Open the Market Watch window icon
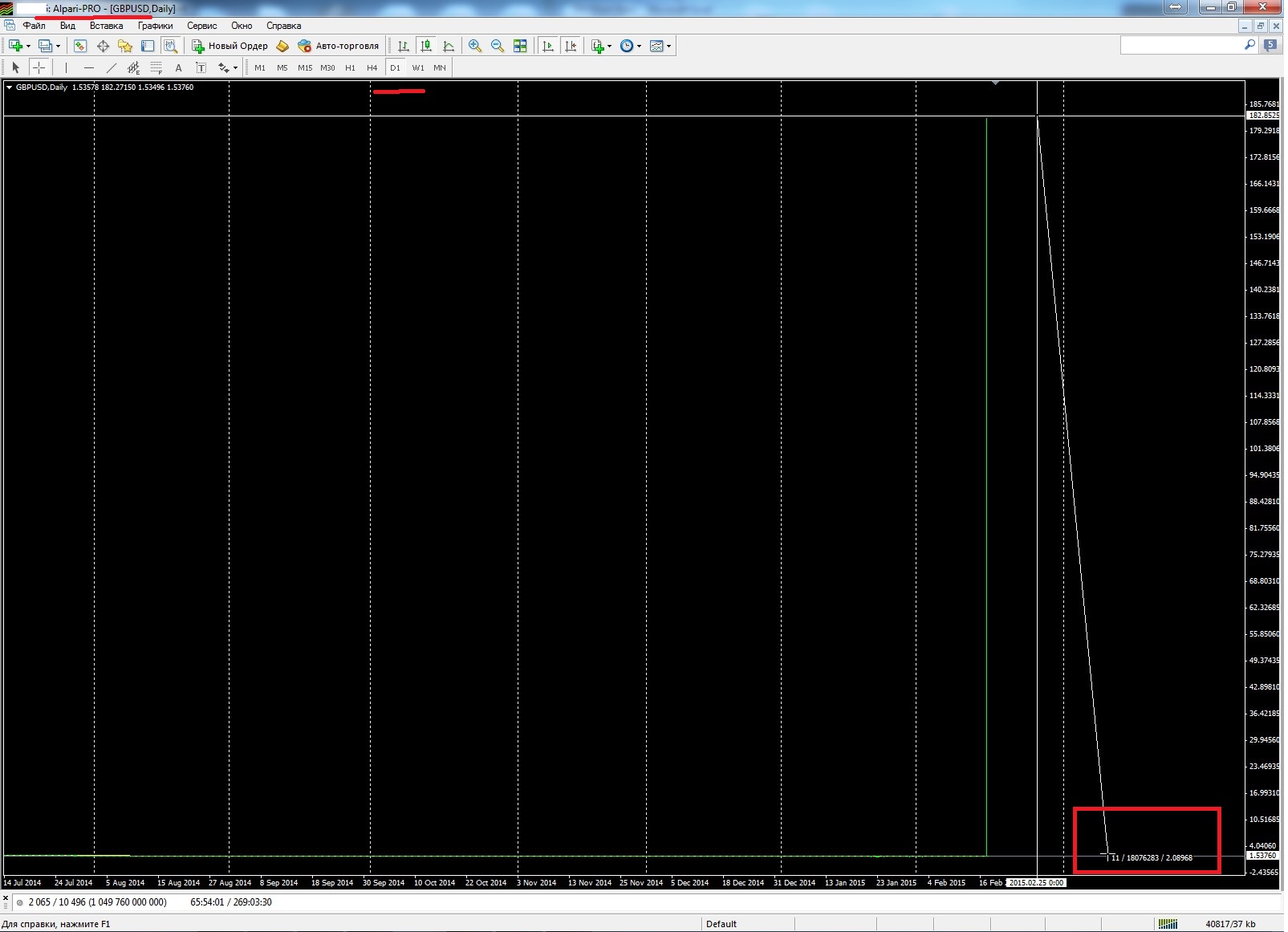This screenshot has height=932, width=1288. [x=79, y=46]
